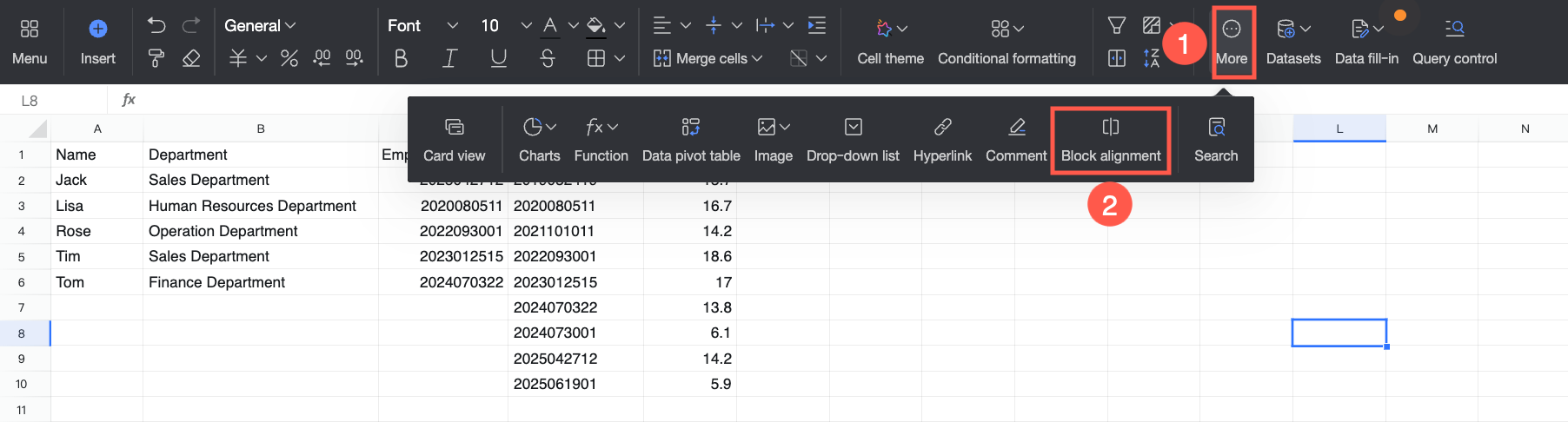
Task: Expand vertical alignment dropdown
Action: click(737, 25)
